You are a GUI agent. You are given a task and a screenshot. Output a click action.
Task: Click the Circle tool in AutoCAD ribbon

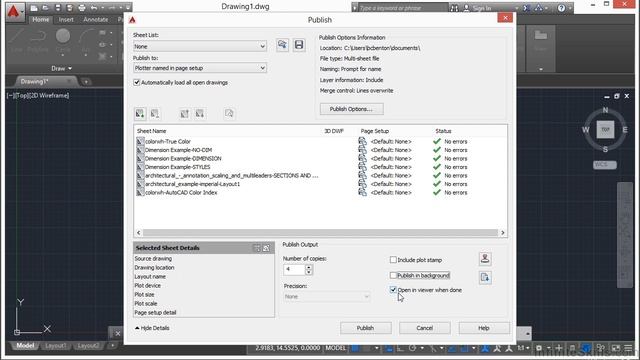pyautogui.click(x=63, y=40)
